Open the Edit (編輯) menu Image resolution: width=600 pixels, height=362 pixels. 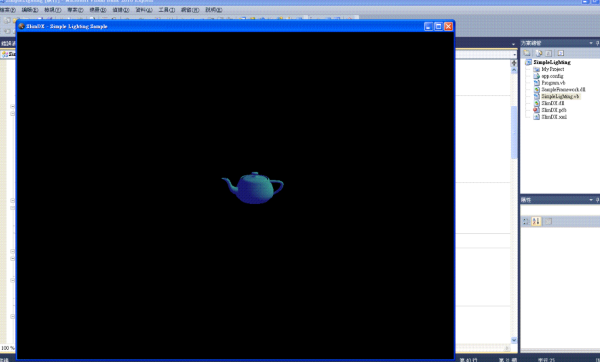[29, 10]
